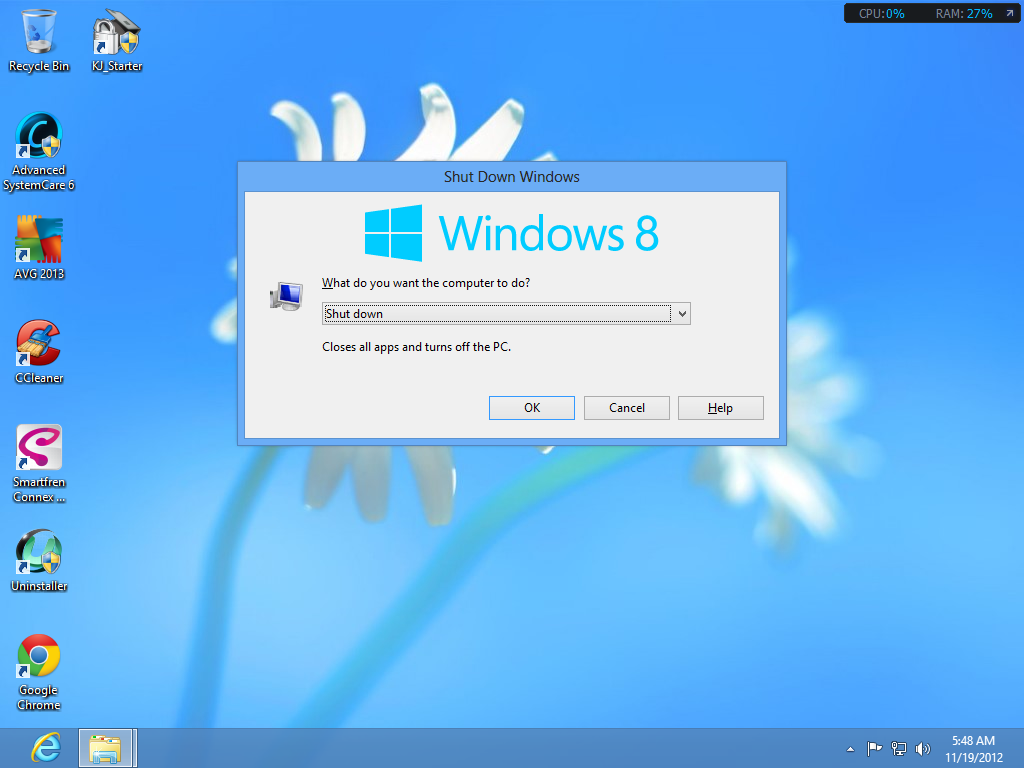Confirm shutdown with the OK button

[x=532, y=408]
